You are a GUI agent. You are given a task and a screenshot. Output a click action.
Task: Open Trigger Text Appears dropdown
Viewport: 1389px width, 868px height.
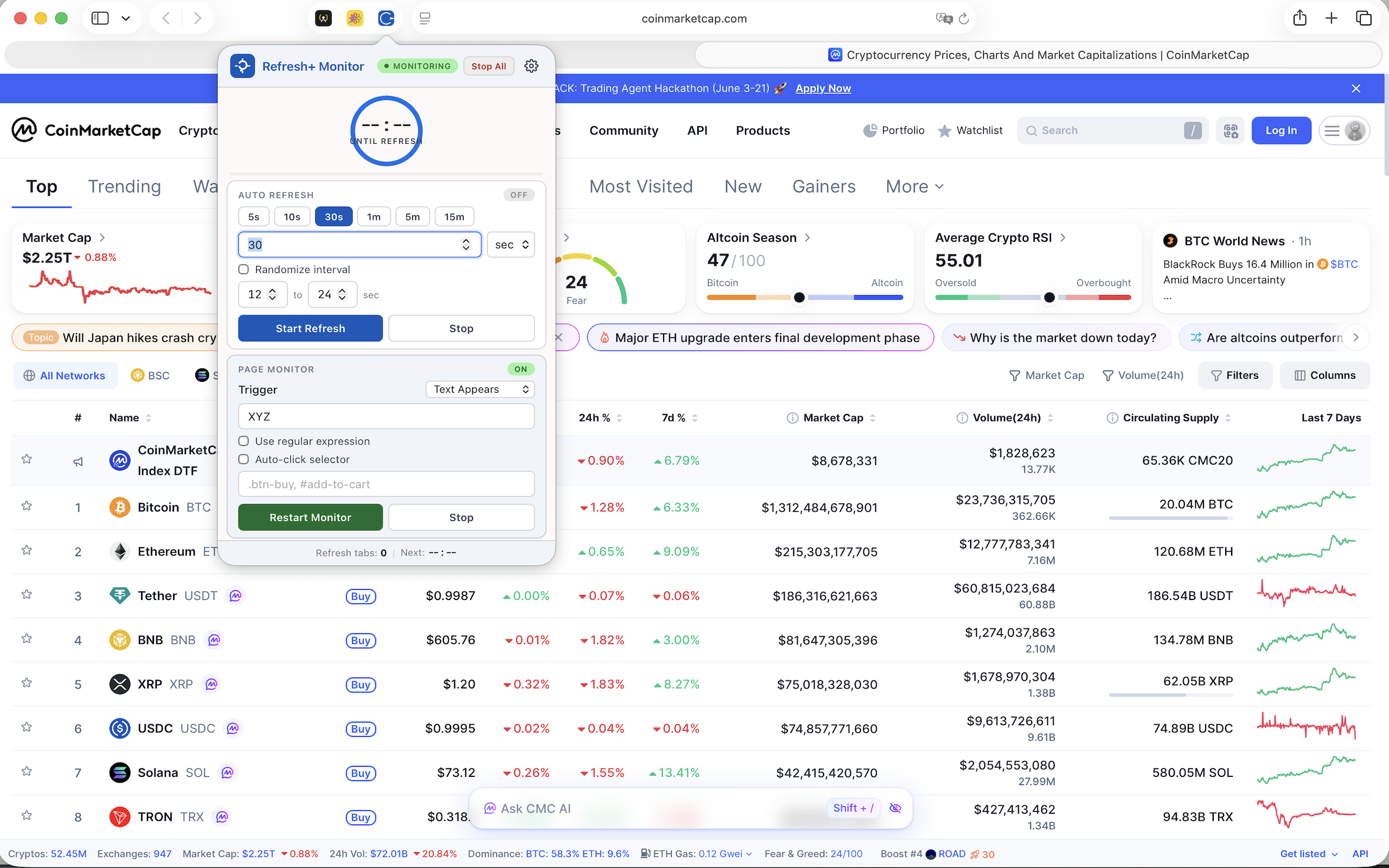(480, 389)
